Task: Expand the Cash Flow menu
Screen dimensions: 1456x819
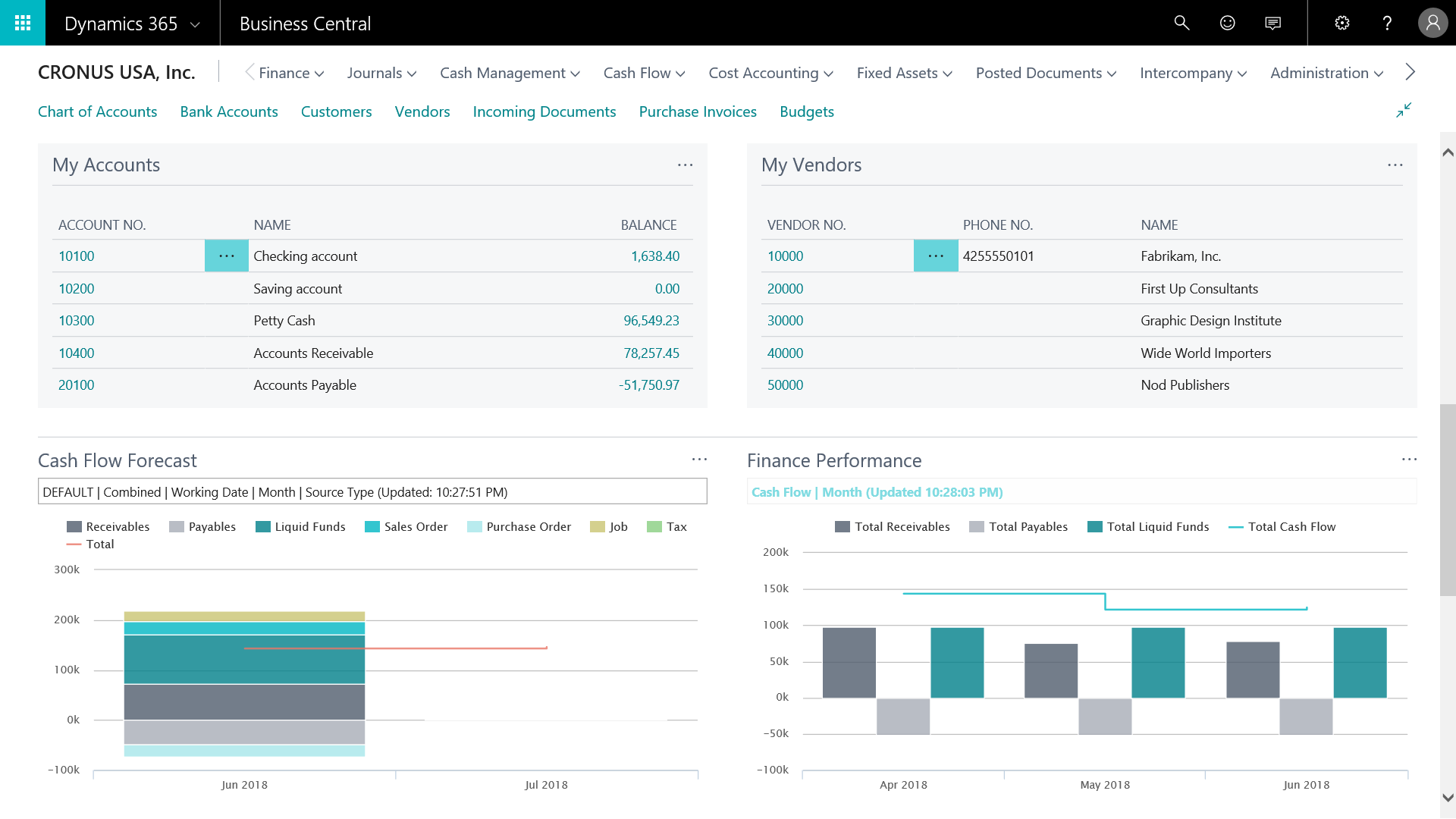Action: (645, 73)
